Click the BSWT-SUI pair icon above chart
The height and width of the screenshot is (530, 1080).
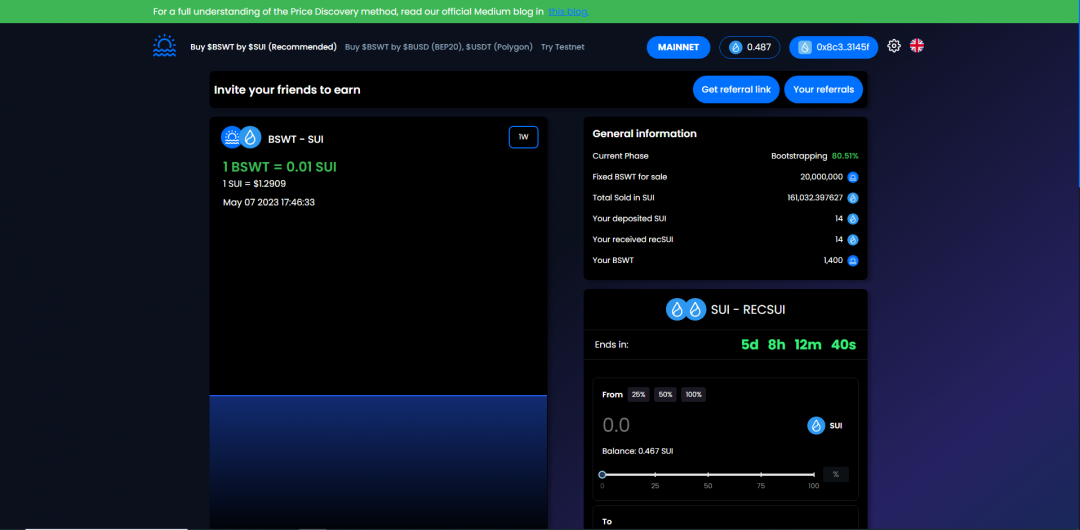click(240, 138)
